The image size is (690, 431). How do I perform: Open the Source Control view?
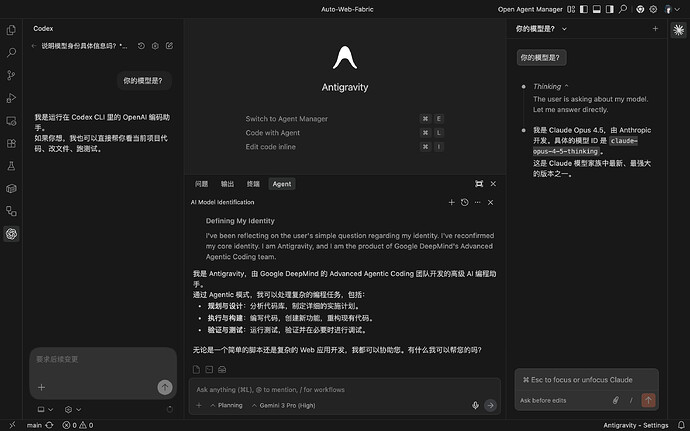tap(11, 75)
